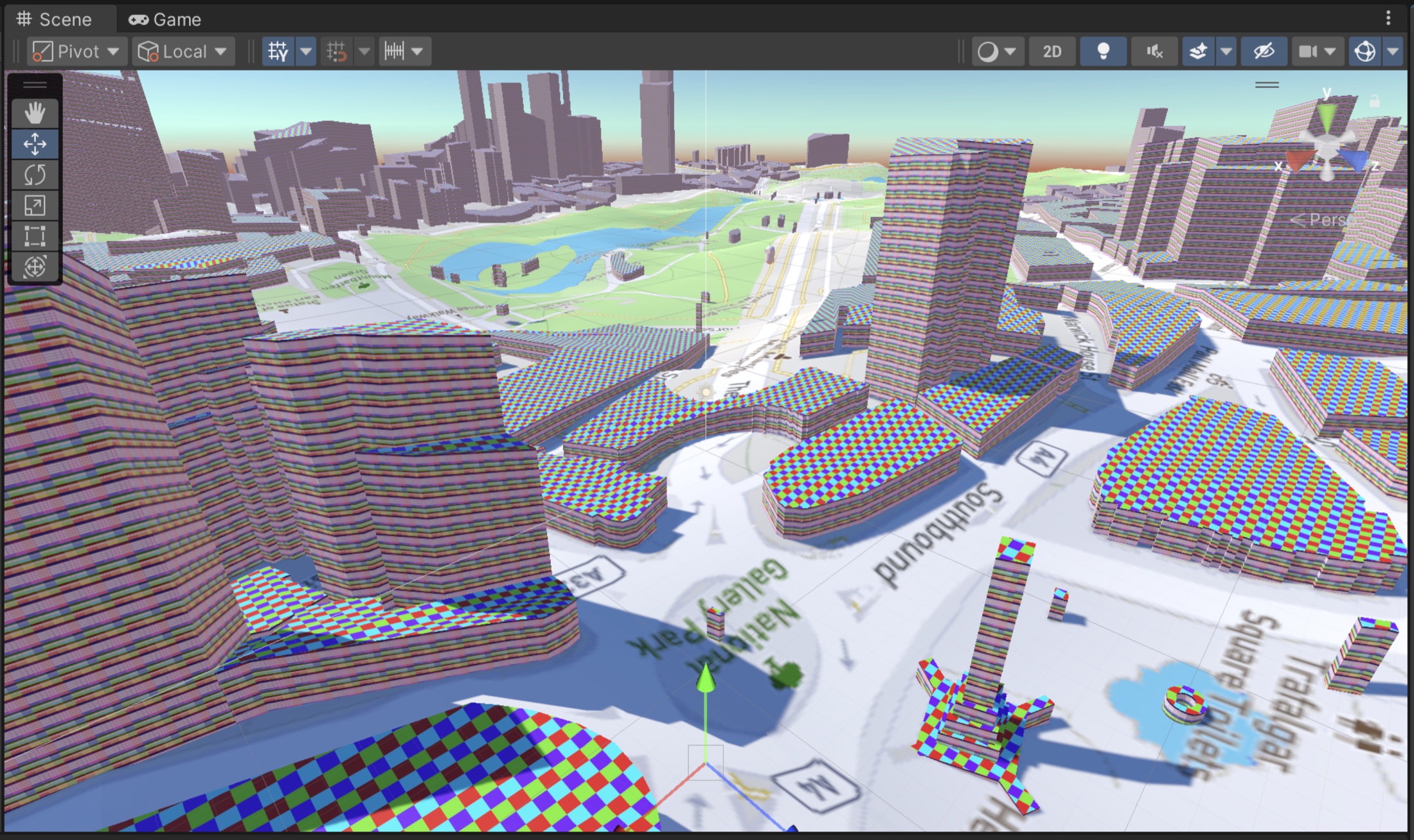Select the Scale tool
1414x840 pixels.
tap(35, 206)
